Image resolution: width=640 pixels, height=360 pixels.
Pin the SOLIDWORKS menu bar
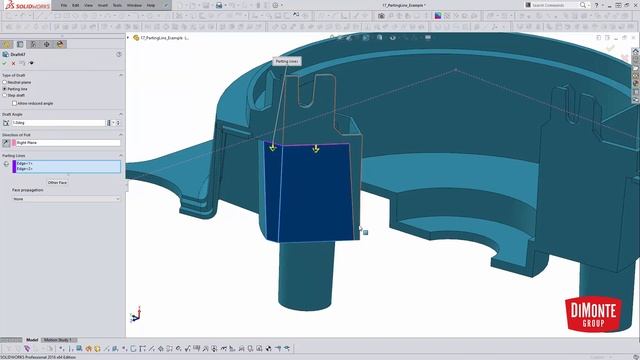point(166,5)
